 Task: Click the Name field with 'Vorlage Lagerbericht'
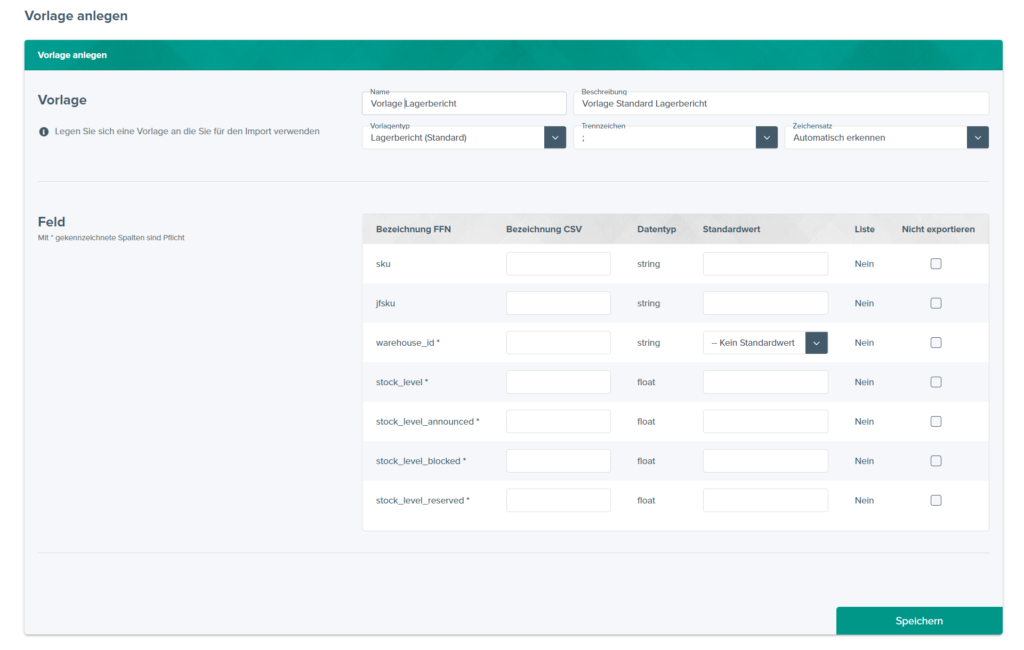(x=464, y=104)
